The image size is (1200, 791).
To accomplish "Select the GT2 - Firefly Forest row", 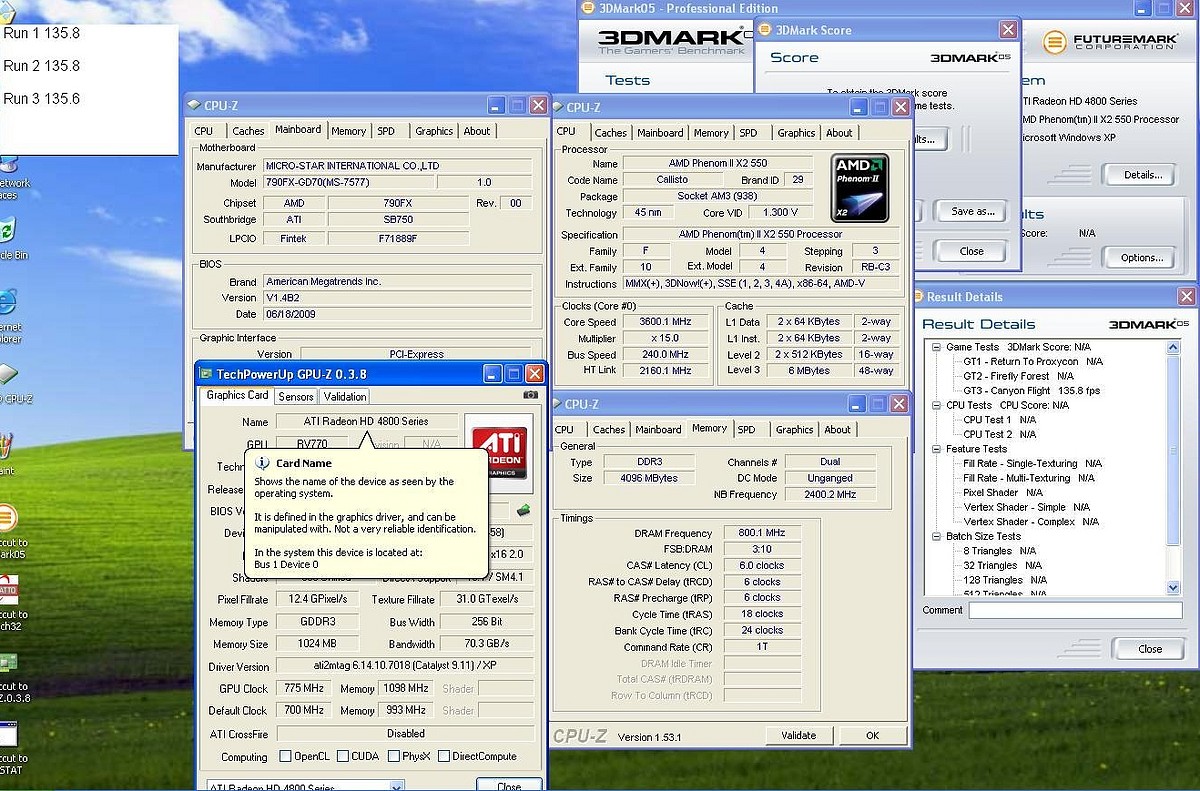I will coord(1018,377).
